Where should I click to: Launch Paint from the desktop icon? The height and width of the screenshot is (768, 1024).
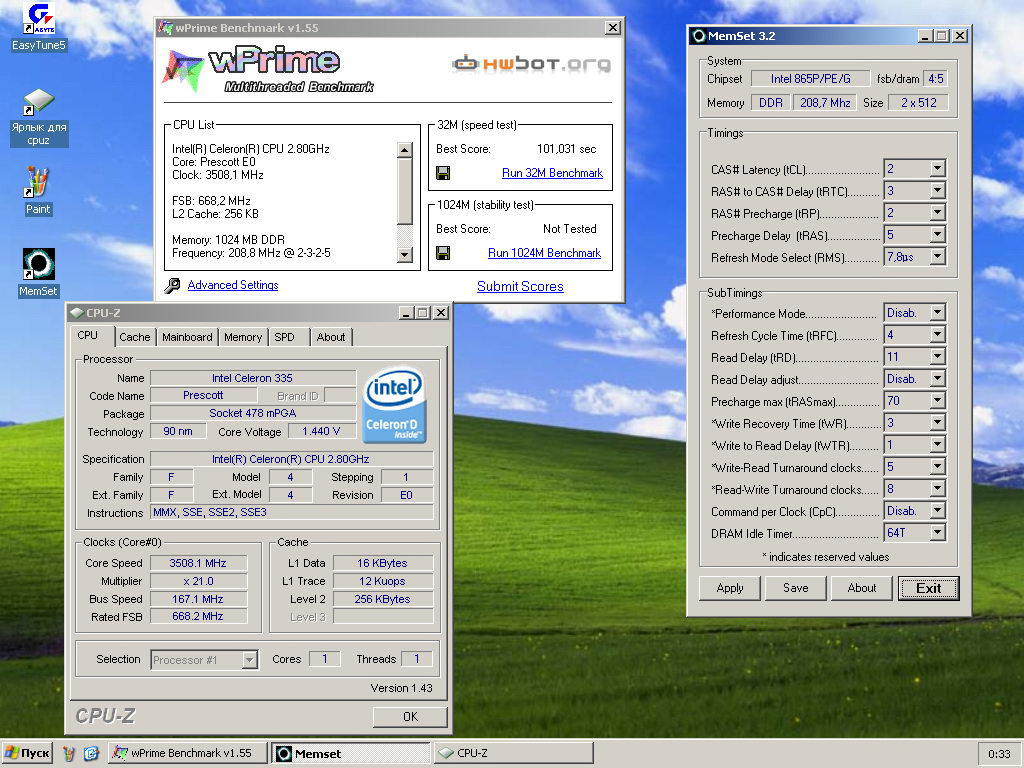tap(38, 191)
